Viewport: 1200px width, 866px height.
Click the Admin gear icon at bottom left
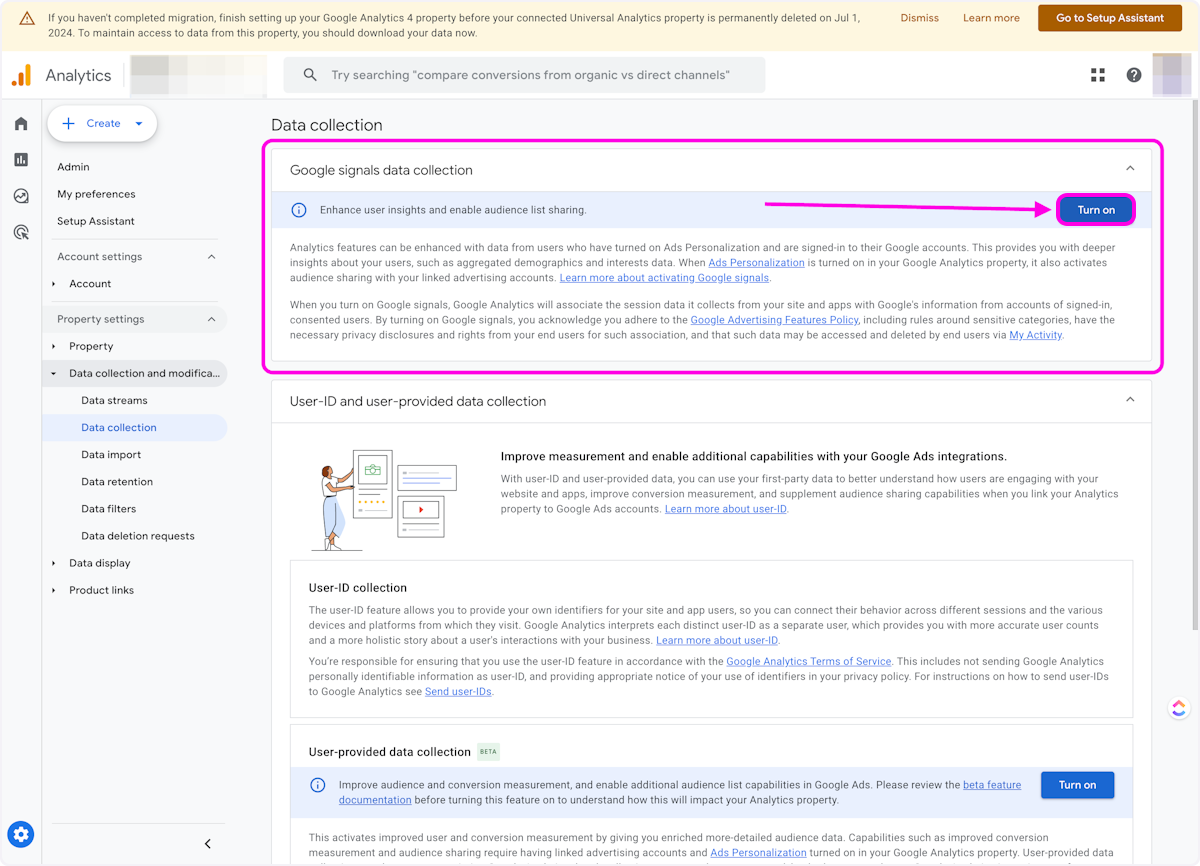[21, 834]
